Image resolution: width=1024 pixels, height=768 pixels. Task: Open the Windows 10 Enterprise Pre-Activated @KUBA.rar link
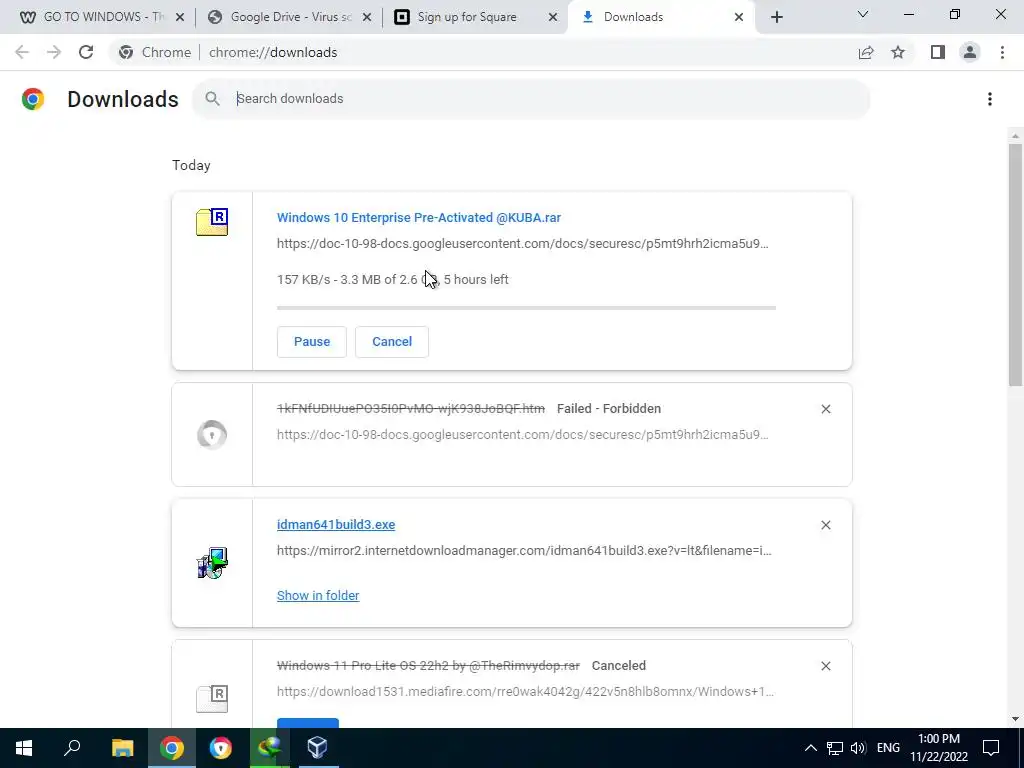click(419, 217)
